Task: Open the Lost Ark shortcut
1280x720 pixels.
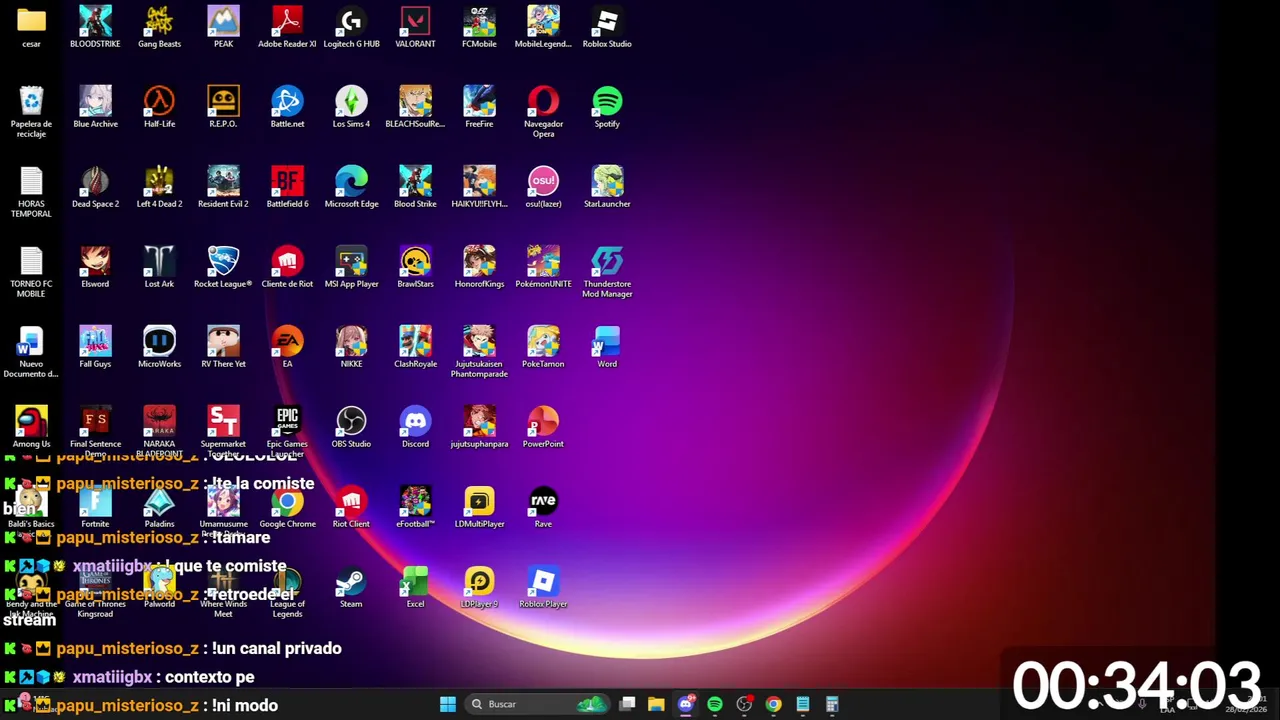Action: point(159,267)
